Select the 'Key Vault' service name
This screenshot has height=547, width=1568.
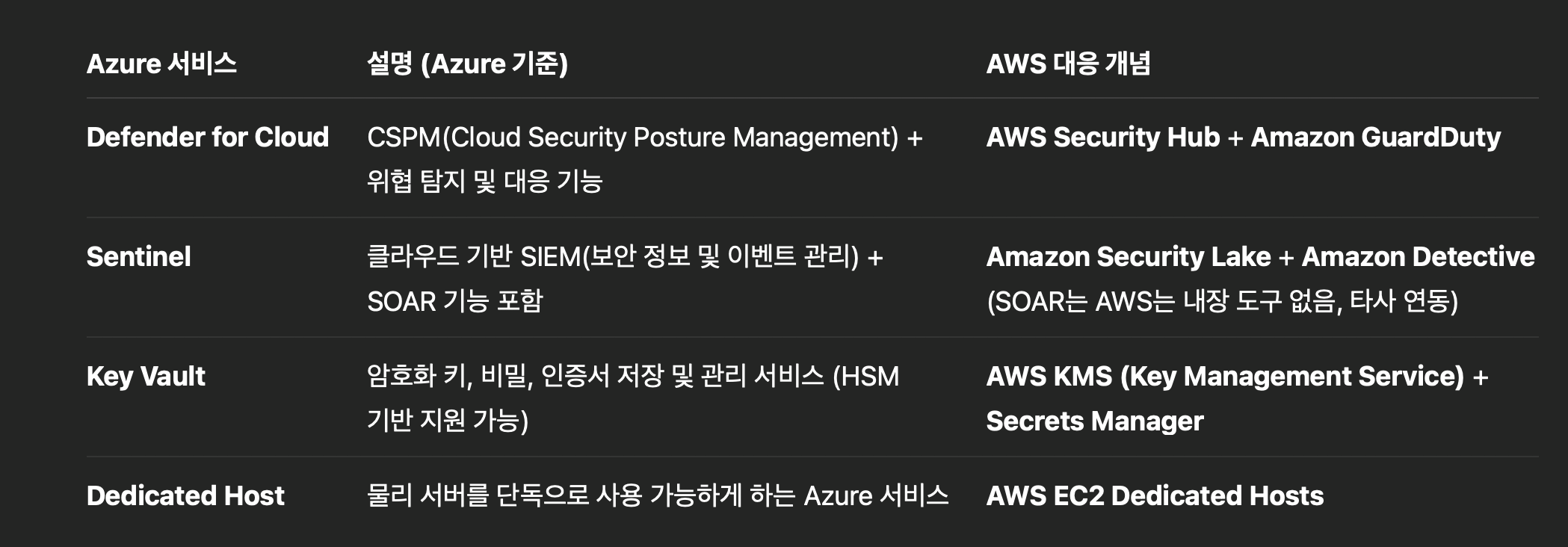coord(146,376)
